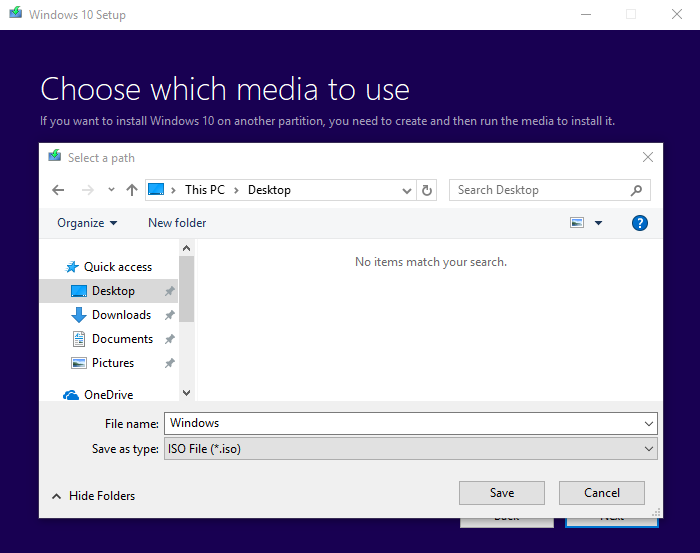
Task: Click the Pictures image icon
Action: (x=79, y=363)
